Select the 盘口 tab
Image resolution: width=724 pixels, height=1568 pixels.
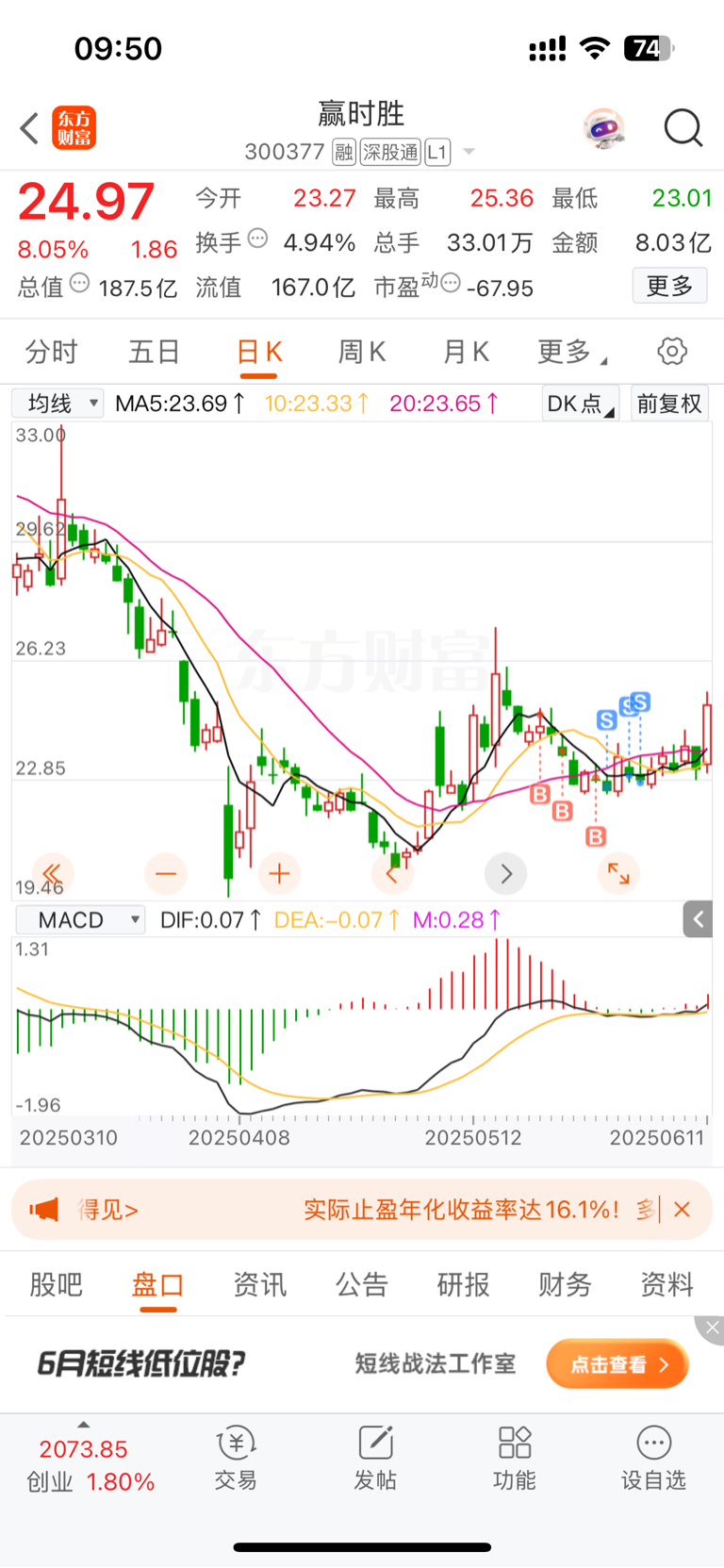(157, 1284)
